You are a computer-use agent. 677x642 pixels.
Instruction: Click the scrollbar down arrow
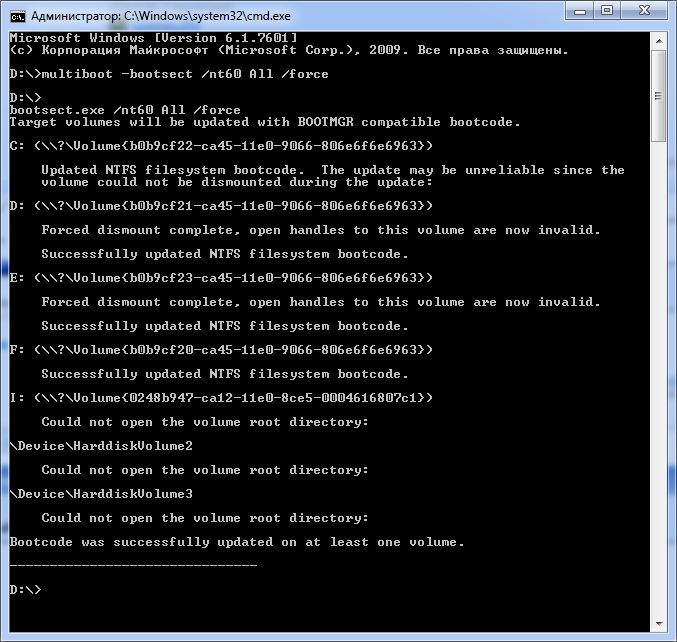(659, 623)
